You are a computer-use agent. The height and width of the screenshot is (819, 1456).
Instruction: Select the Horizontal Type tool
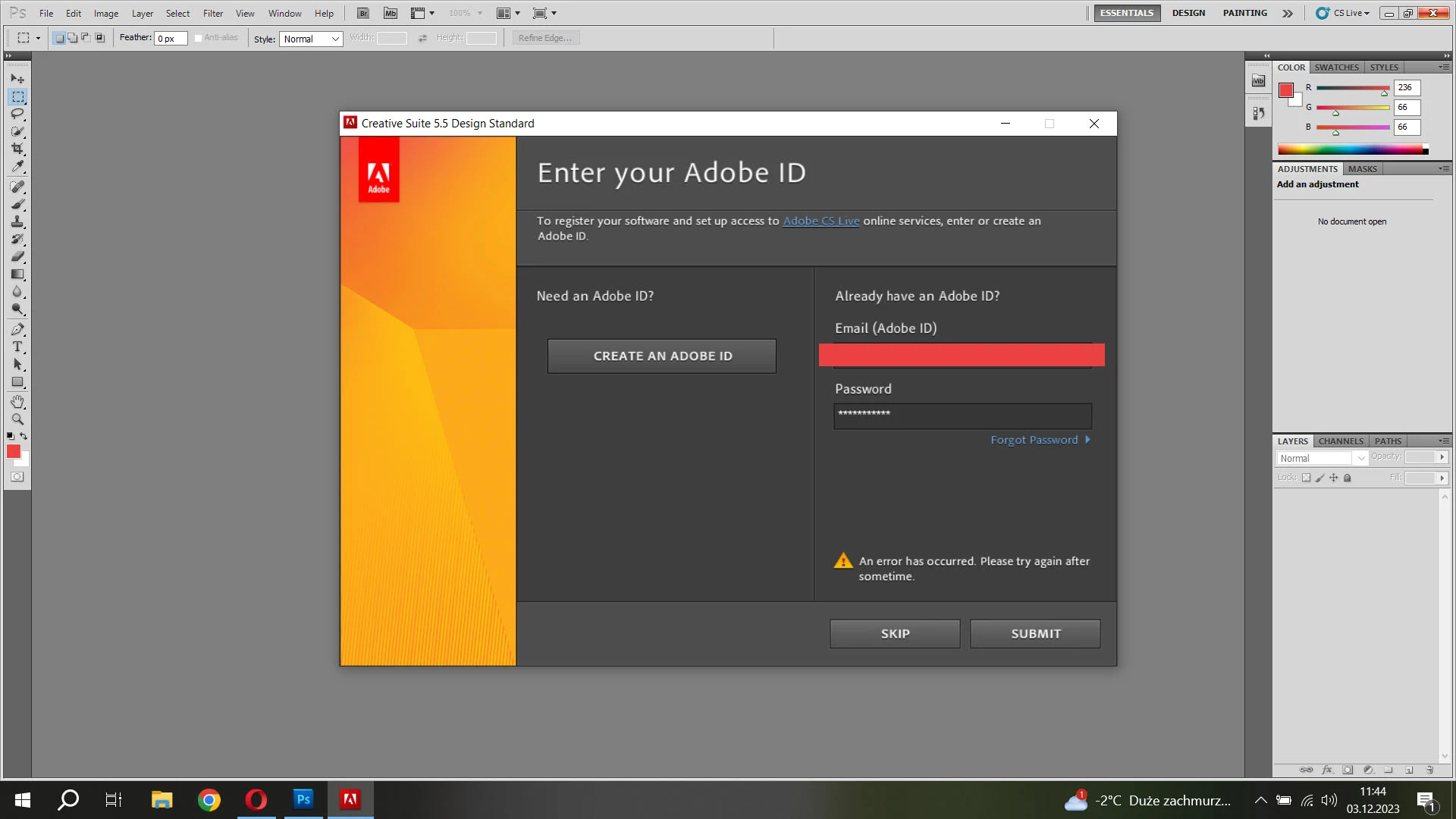point(17,347)
